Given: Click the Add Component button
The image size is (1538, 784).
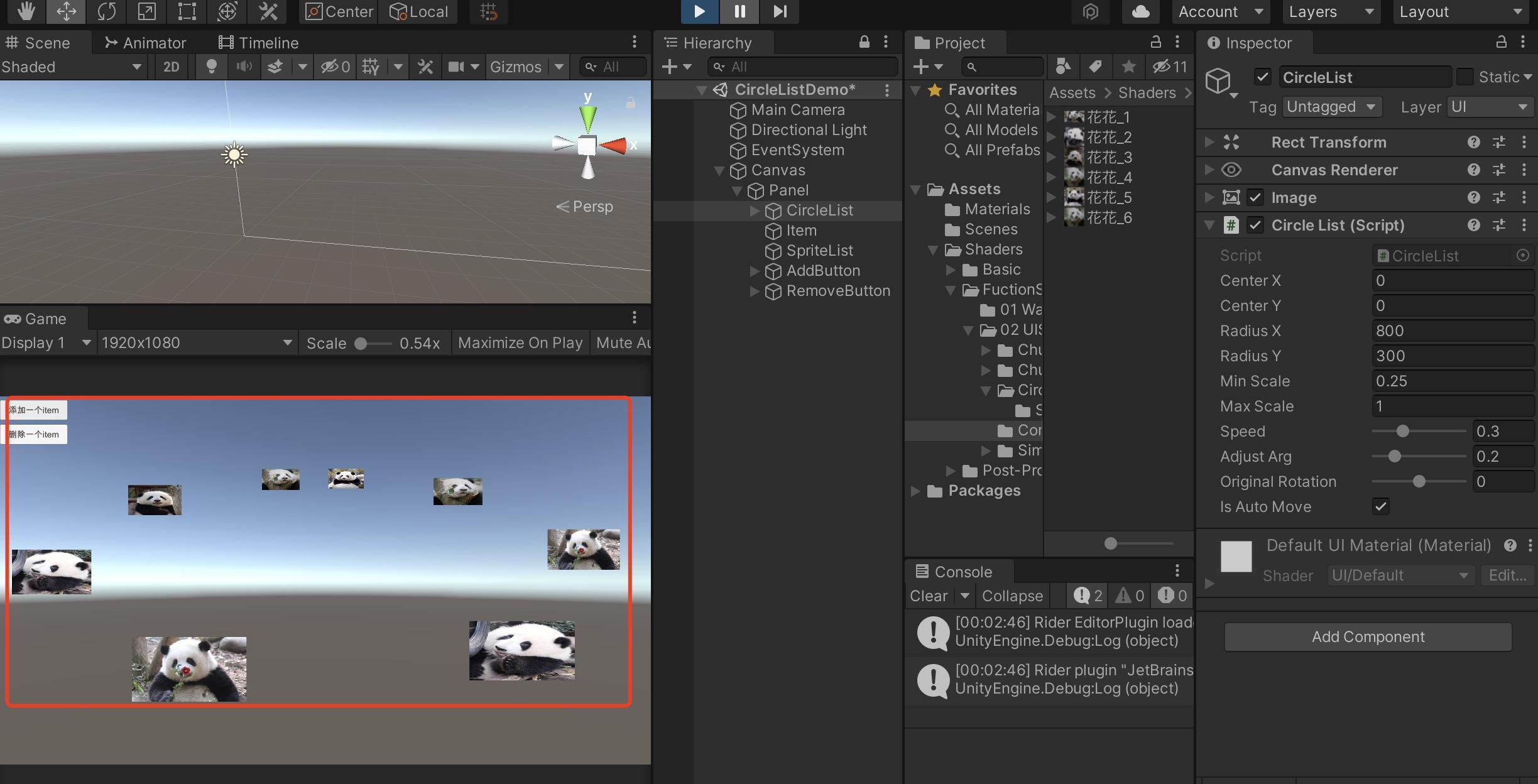Looking at the screenshot, I should (x=1368, y=636).
